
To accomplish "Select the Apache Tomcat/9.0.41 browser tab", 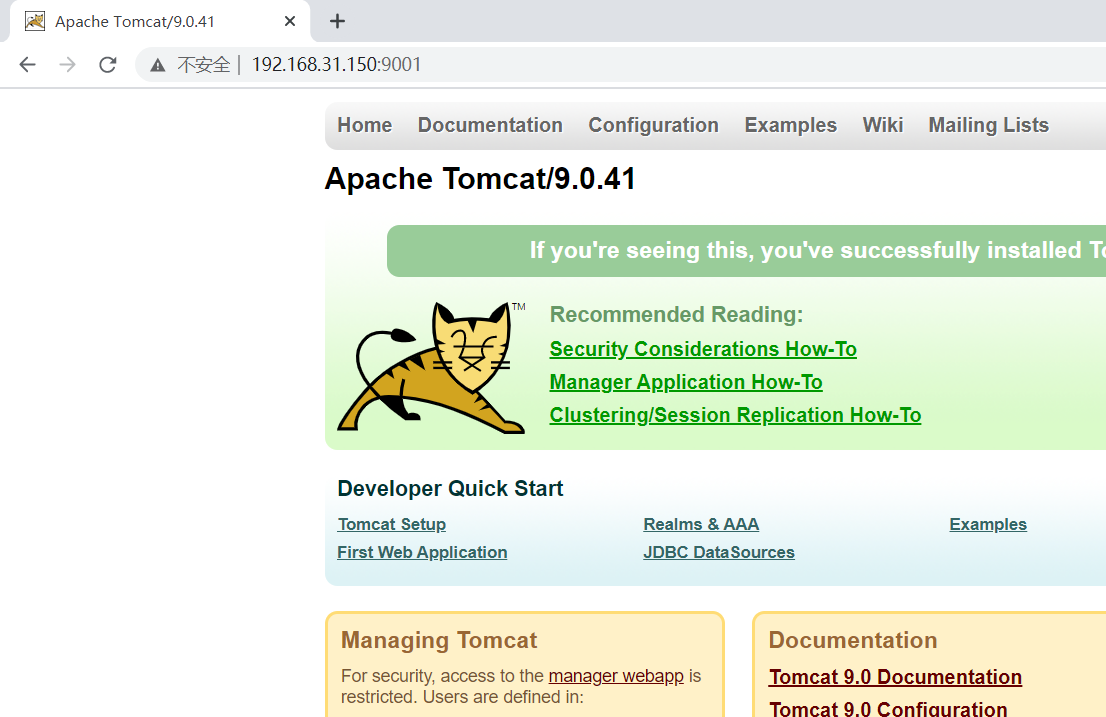I will [x=160, y=21].
